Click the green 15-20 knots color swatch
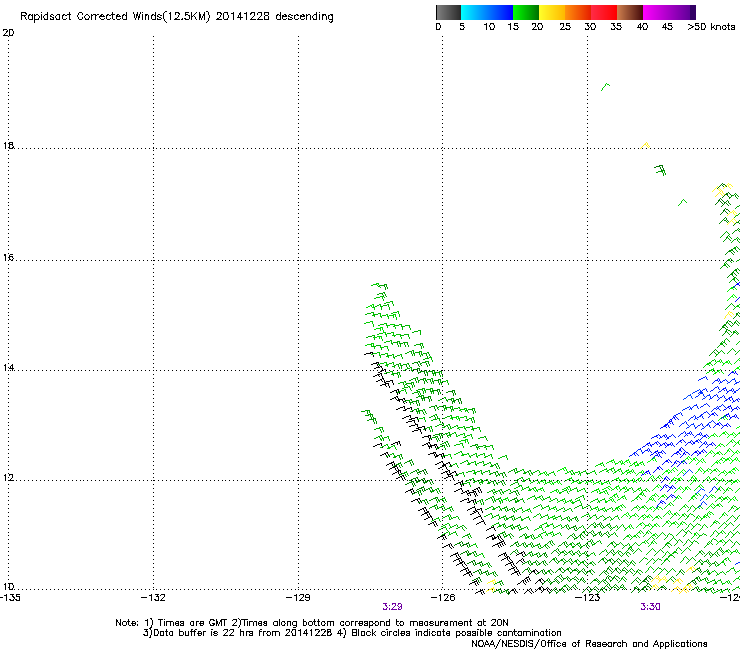Image resolution: width=740 pixels, height=650 pixels. 526,12
